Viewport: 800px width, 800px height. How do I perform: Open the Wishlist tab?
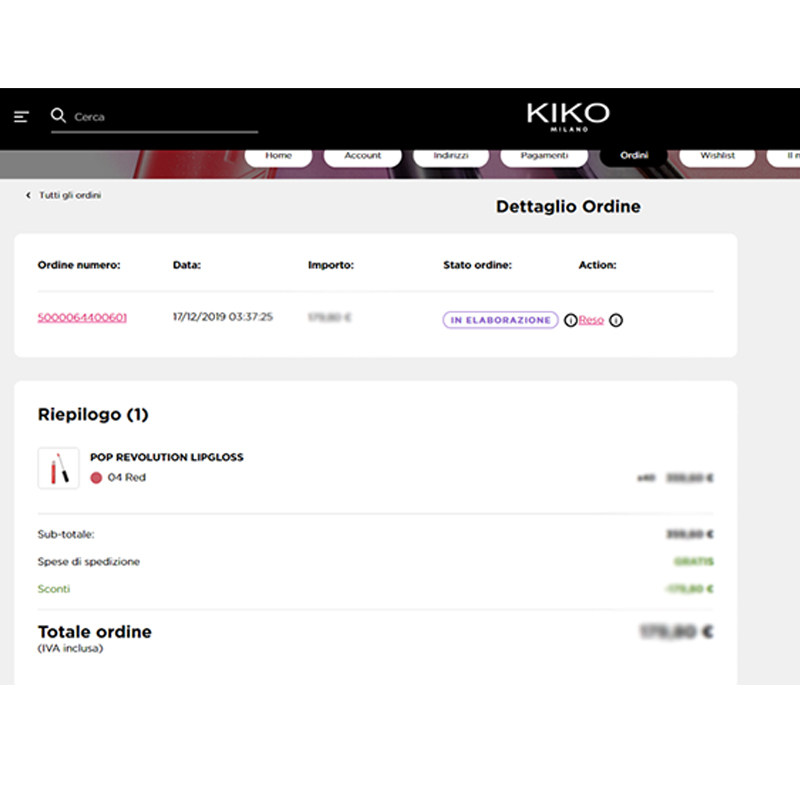tap(717, 156)
